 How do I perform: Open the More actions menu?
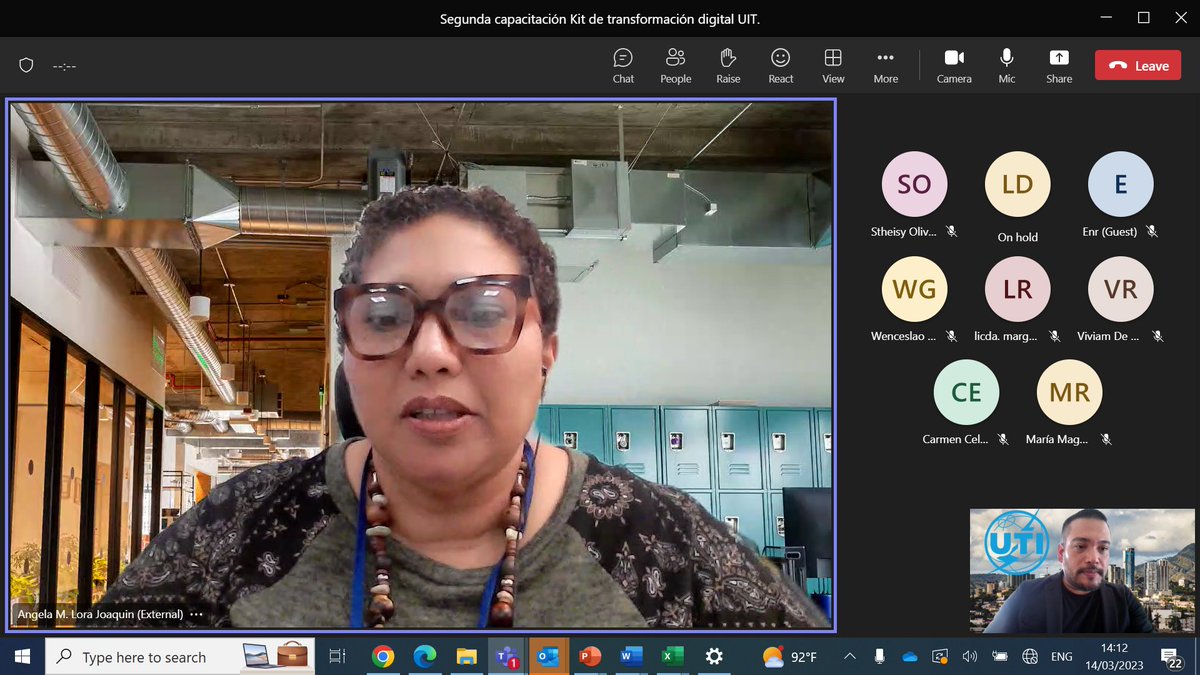(x=885, y=66)
